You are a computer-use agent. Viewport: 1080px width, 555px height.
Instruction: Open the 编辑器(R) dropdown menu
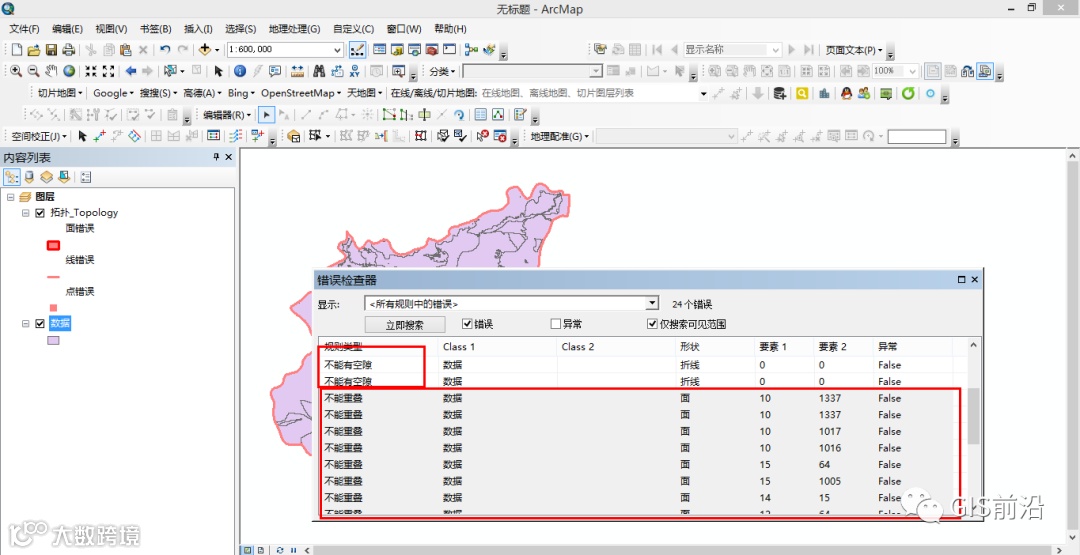click(x=227, y=115)
